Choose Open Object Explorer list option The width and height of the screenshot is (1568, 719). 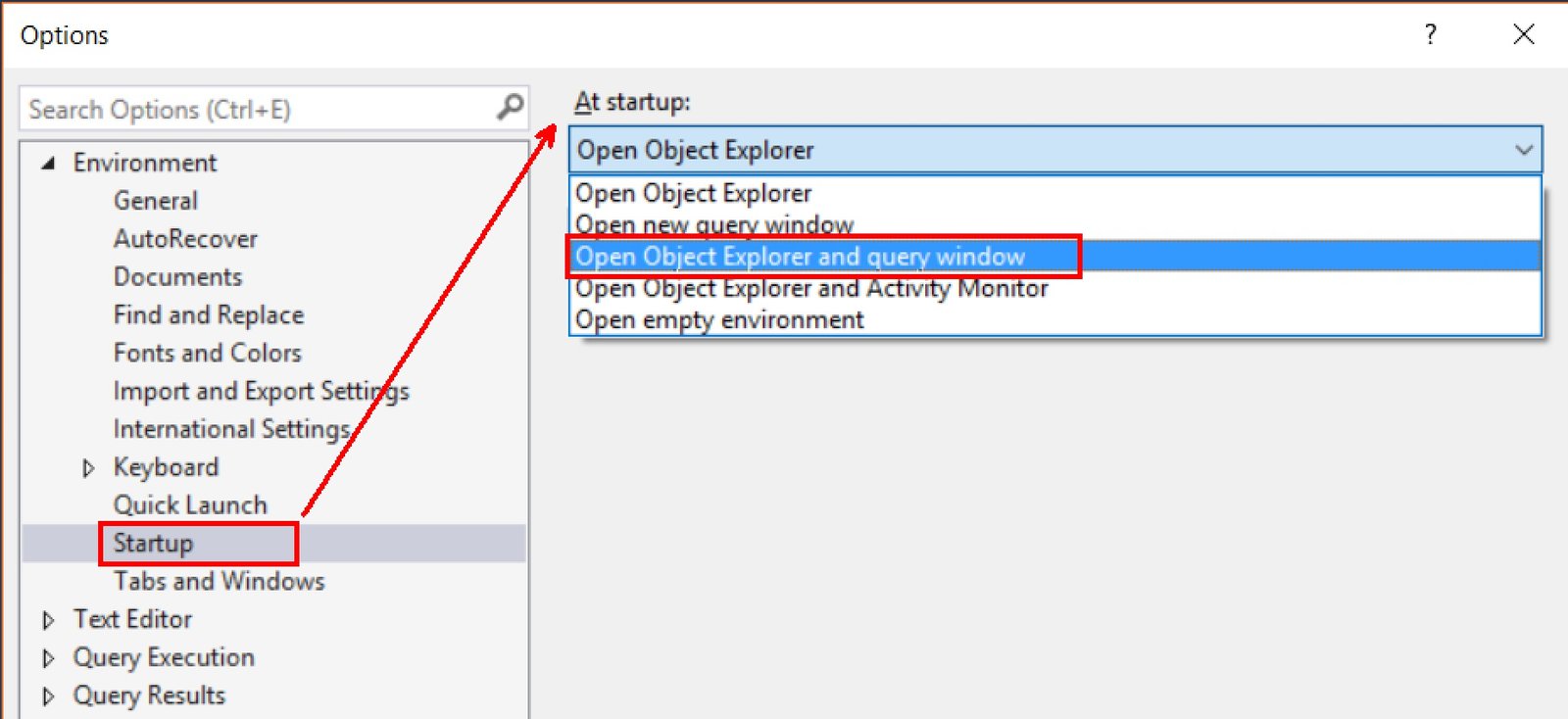pyautogui.click(x=1055, y=193)
